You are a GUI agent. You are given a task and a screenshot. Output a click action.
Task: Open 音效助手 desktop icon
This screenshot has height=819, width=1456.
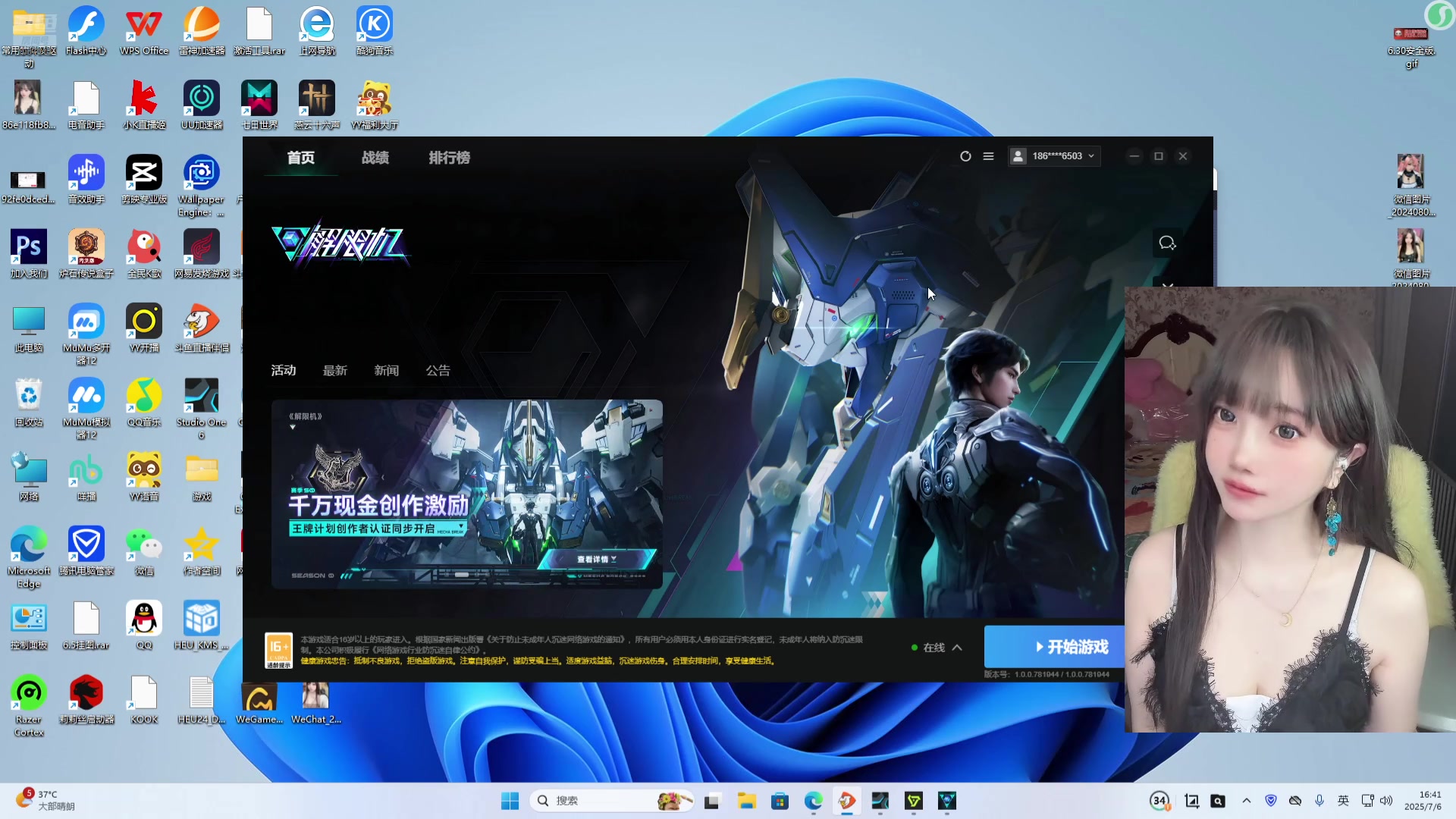point(86,180)
